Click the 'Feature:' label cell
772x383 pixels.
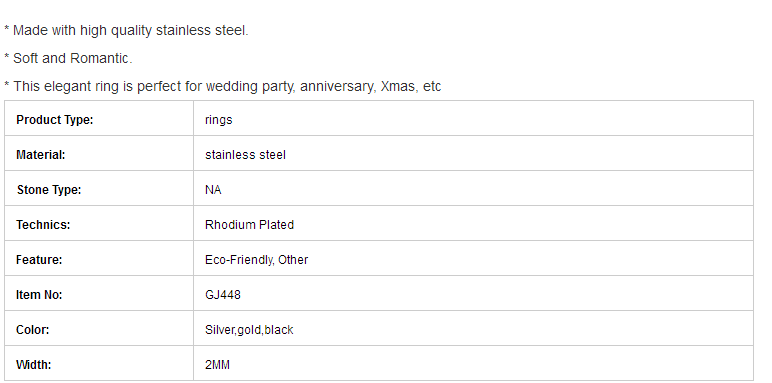click(x=99, y=258)
